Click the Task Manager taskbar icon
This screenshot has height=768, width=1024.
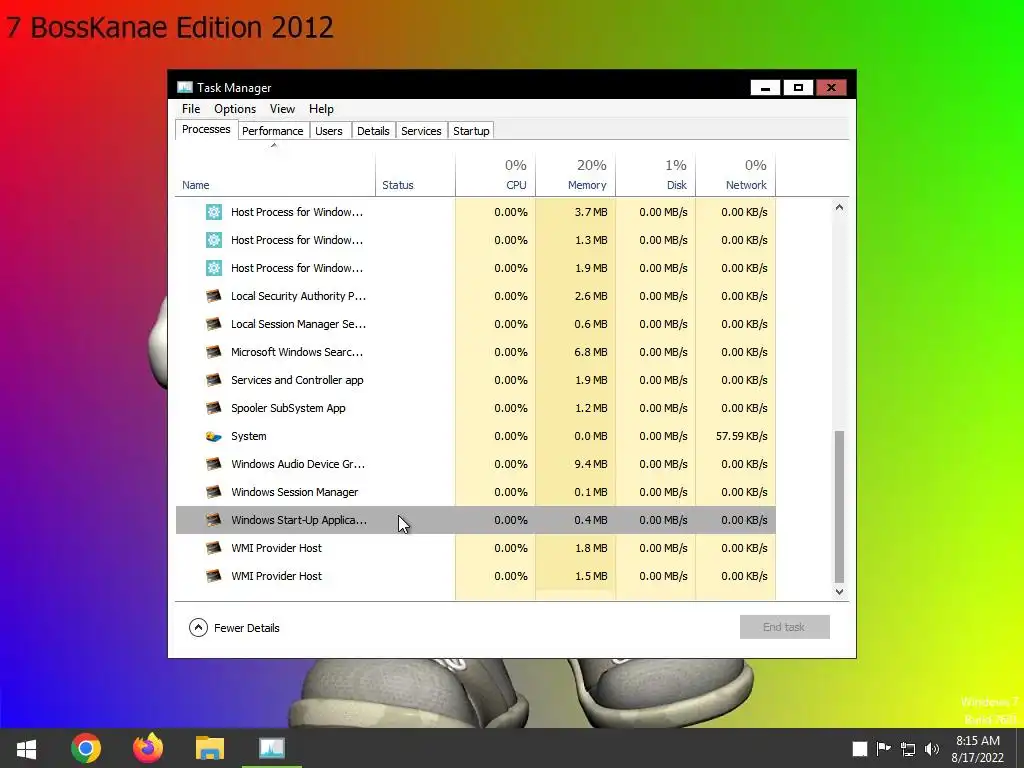coord(272,748)
